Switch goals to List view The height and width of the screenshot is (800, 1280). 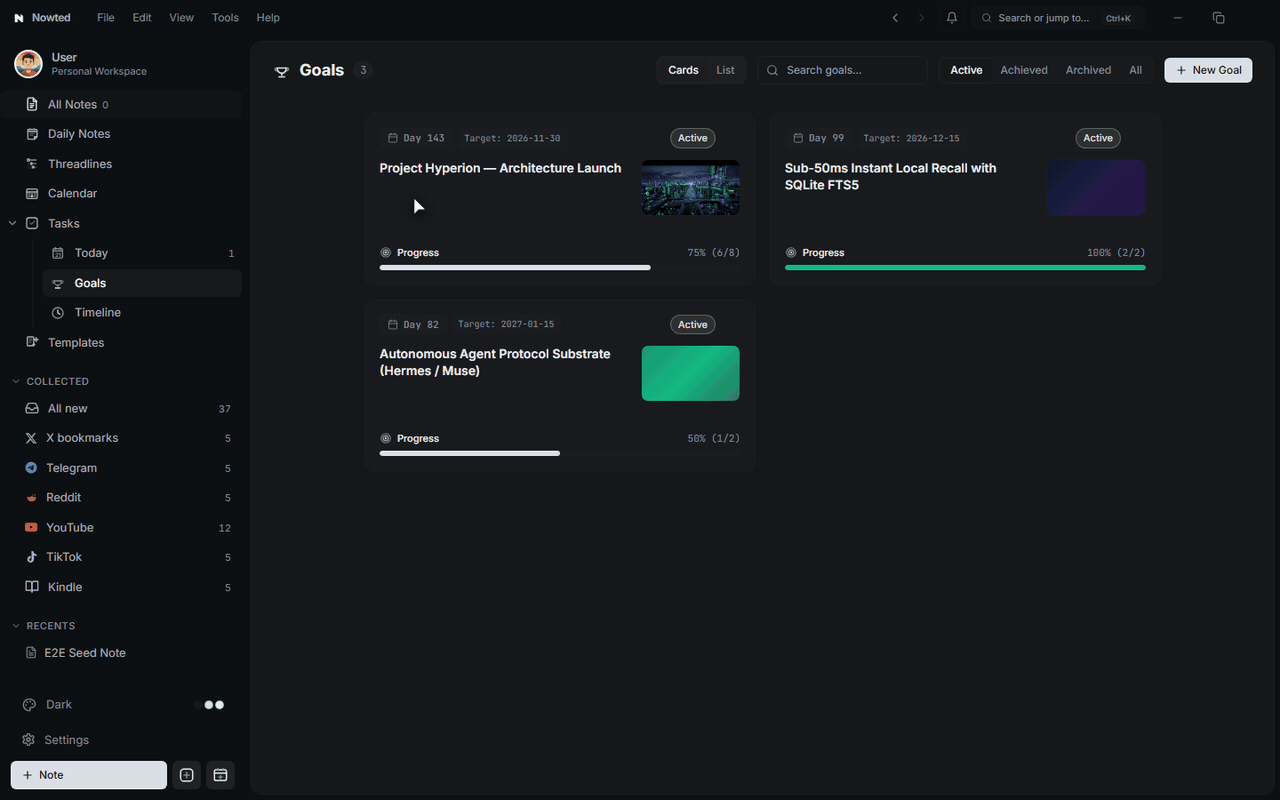pos(725,70)
